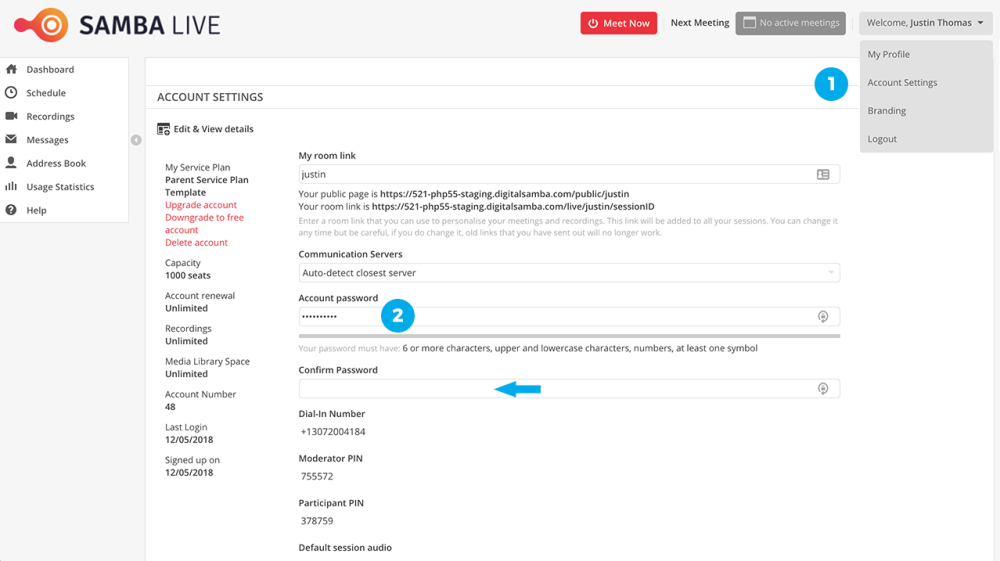The height and width of the screenshot is (561, 1000).
Task: Click the power icon on Meet Now
Action: (593, 23)
